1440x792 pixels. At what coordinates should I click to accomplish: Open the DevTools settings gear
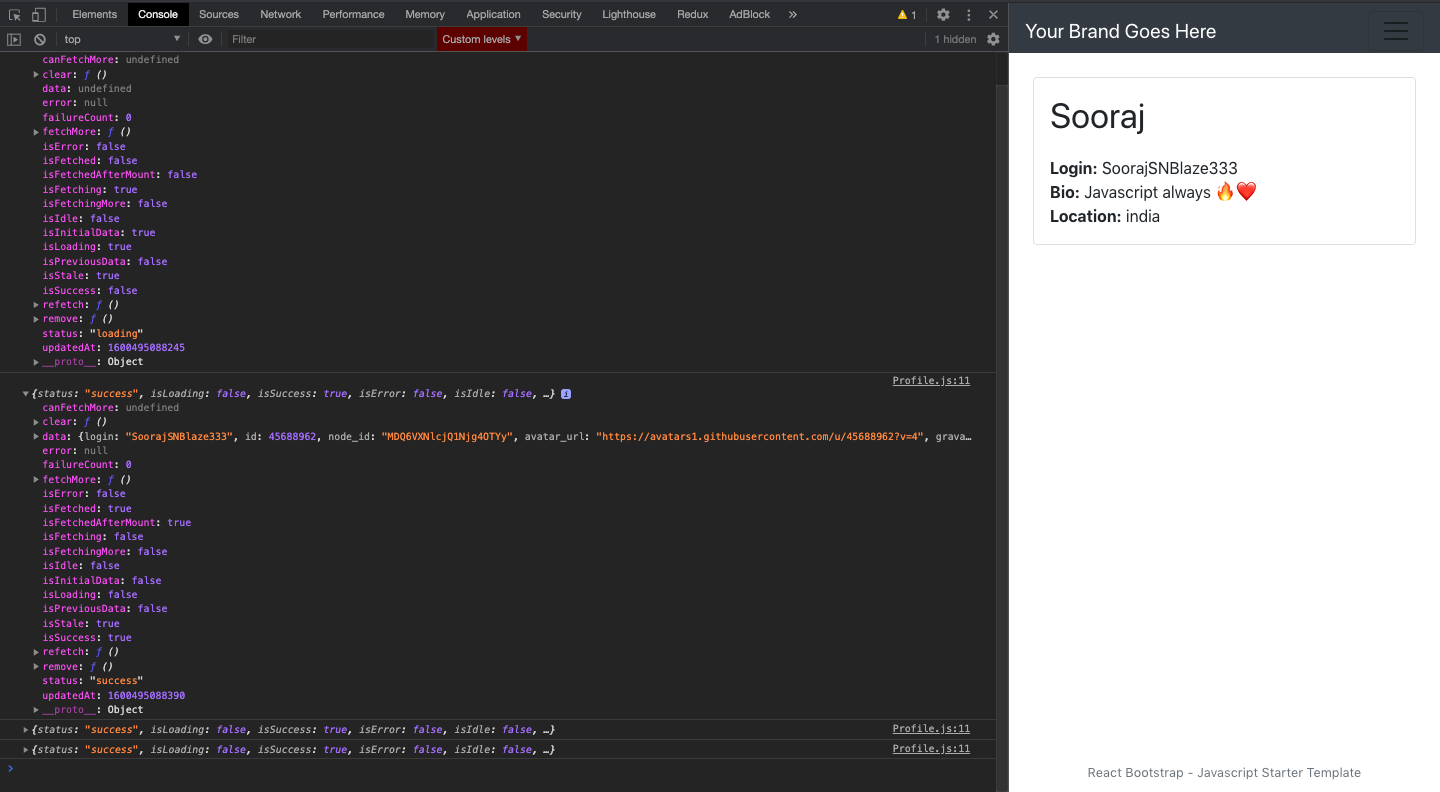click(943, 15)
